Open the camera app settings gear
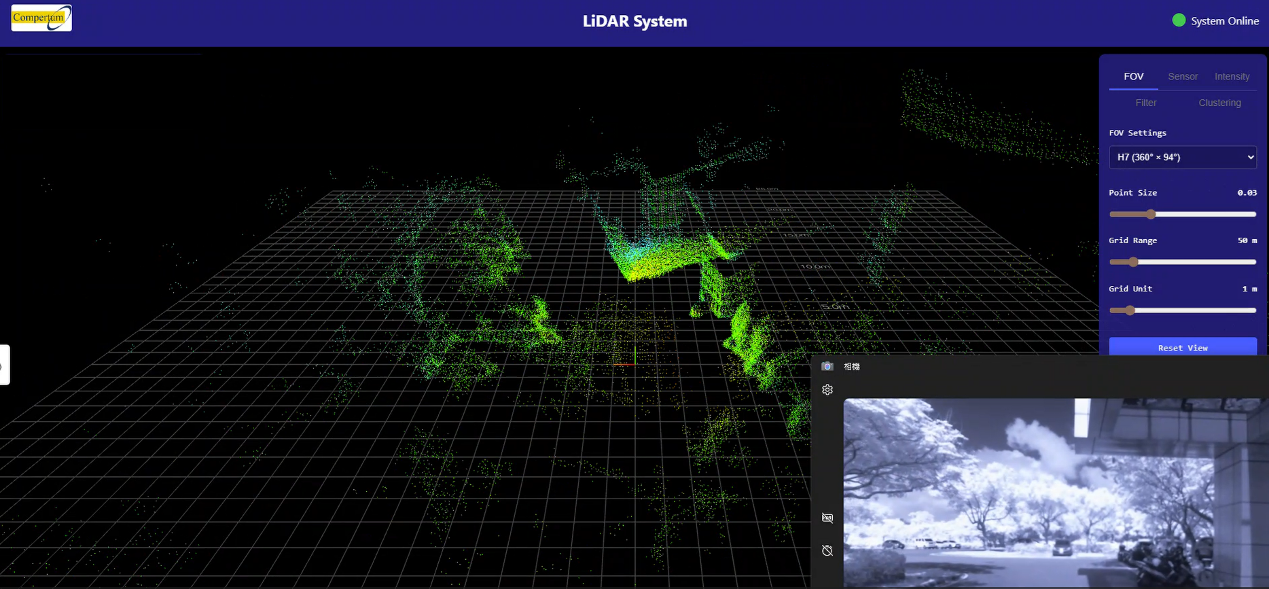 point(827,390)
